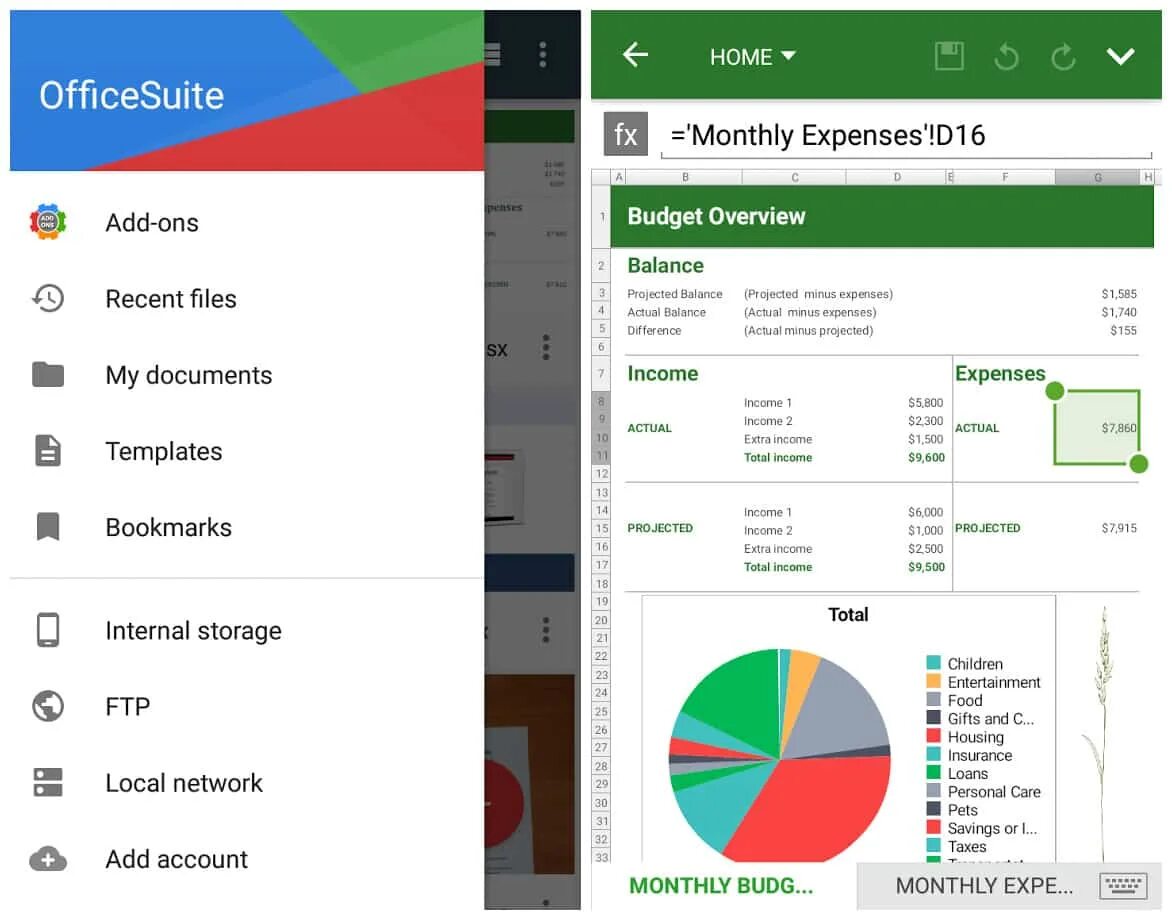The width and height of the screenshot is (1172, 920).
Task: Select the Local network entry
Action: 247,782
